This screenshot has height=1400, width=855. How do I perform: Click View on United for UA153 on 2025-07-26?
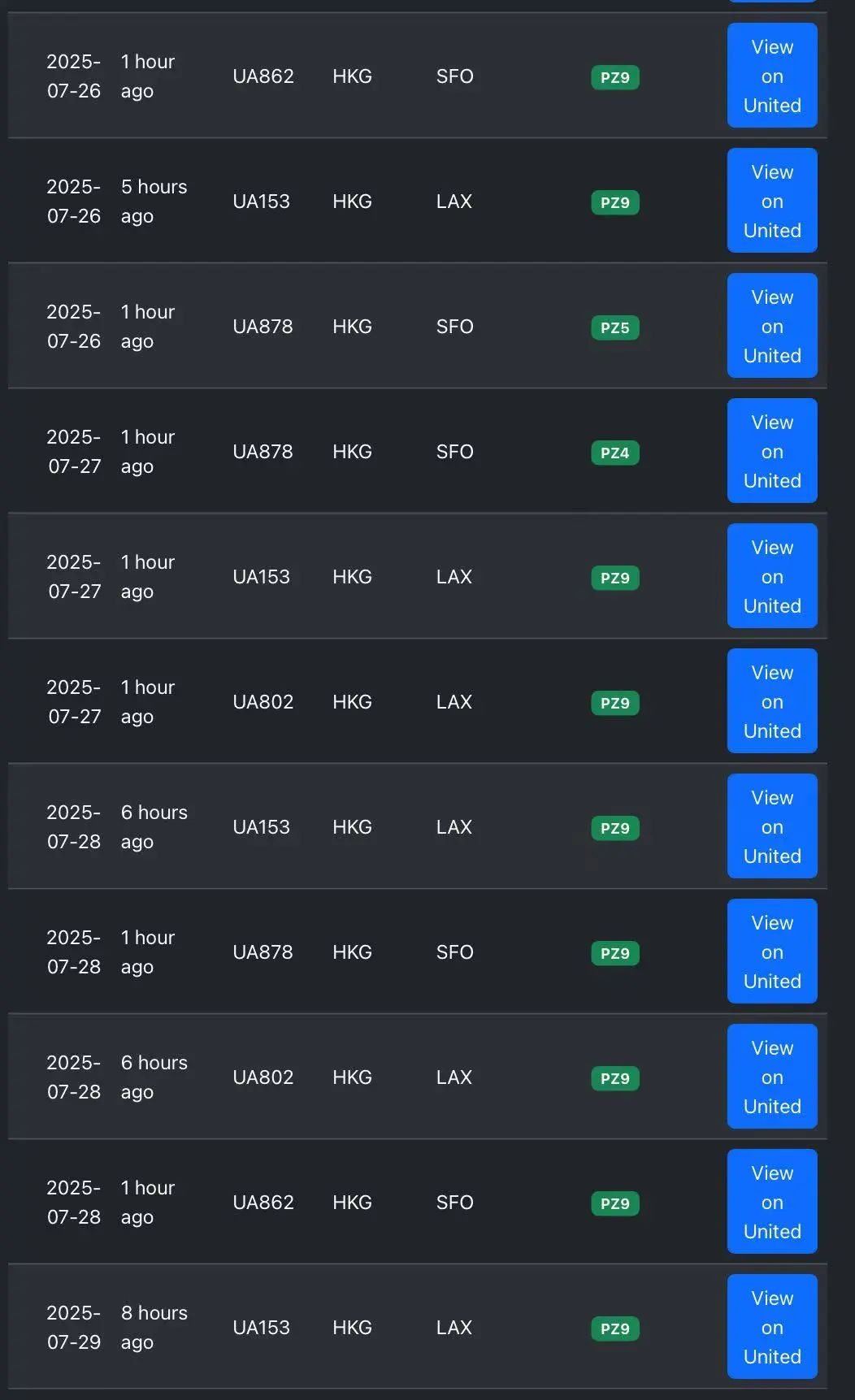pos(771,201)
